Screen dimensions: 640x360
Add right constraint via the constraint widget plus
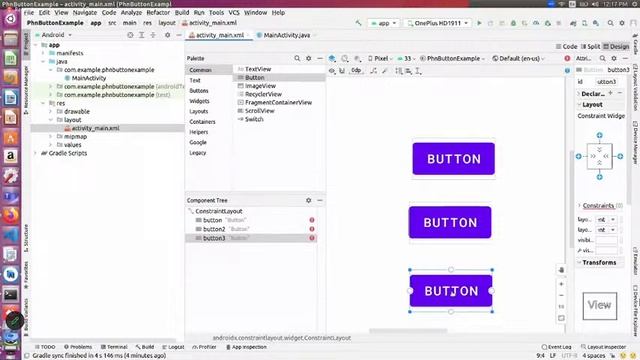coord(620,156)
